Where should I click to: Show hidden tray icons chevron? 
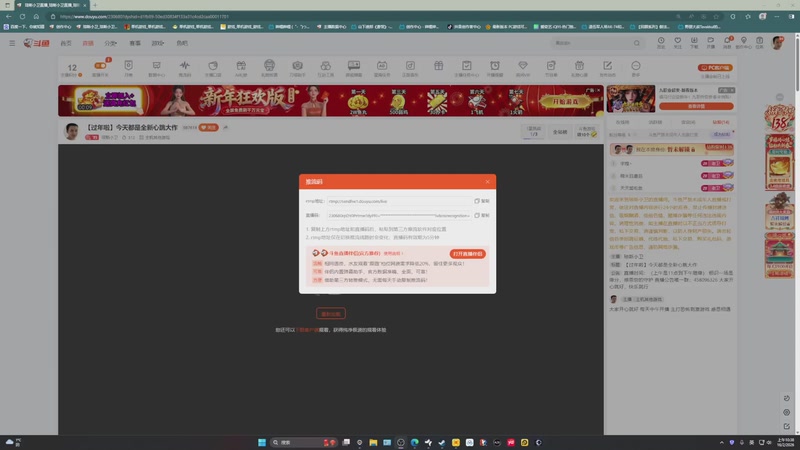pyautogui.click(x=721, y=442)
